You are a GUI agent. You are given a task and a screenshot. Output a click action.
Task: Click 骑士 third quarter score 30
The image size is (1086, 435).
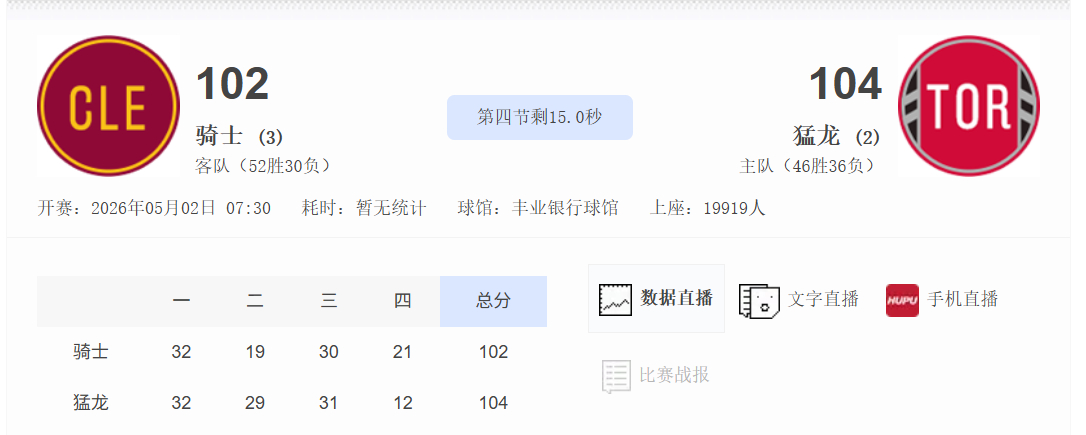328,352
